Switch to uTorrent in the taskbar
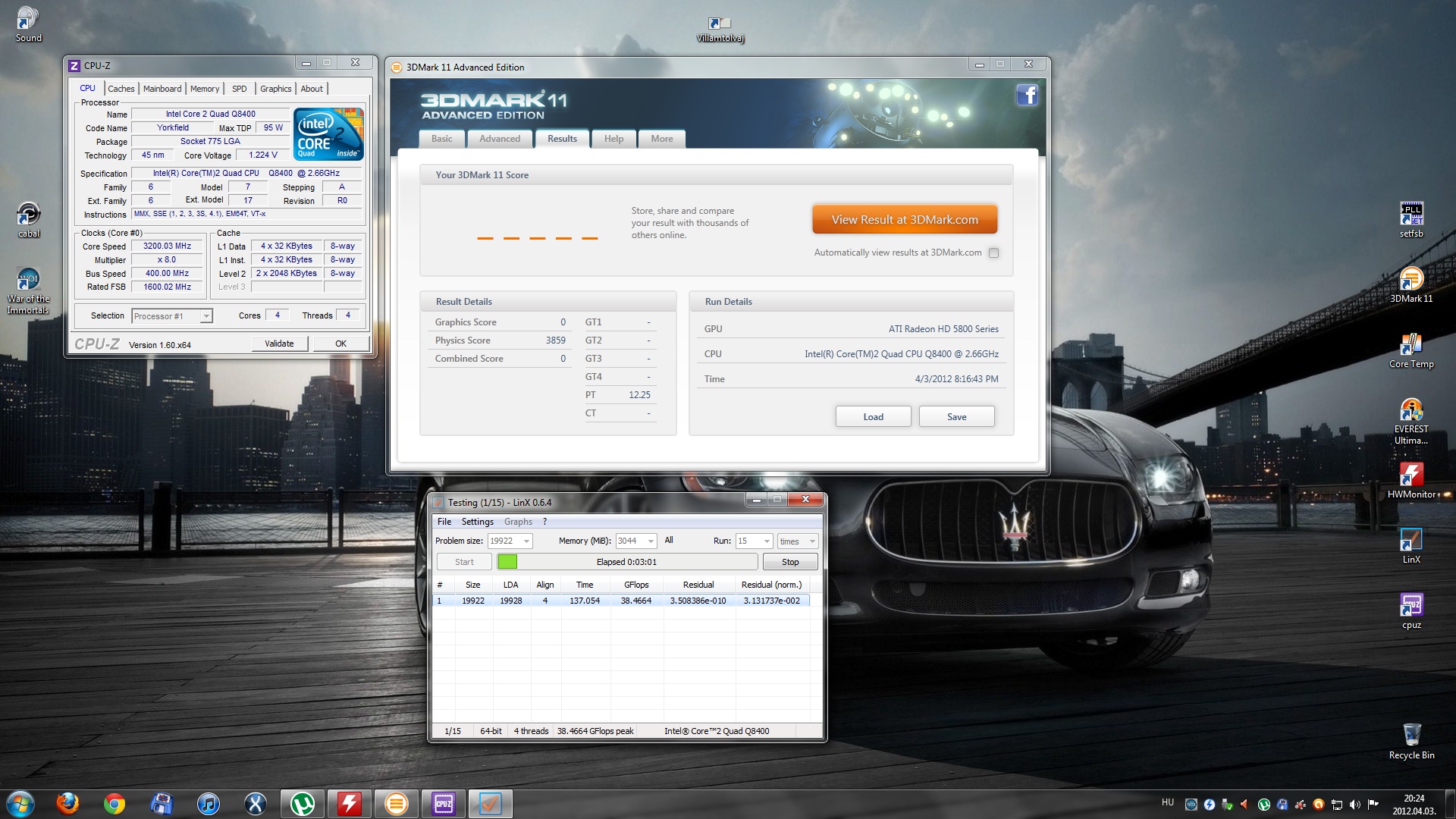This screenshot has height=819, width=1456. coord(303,803)
